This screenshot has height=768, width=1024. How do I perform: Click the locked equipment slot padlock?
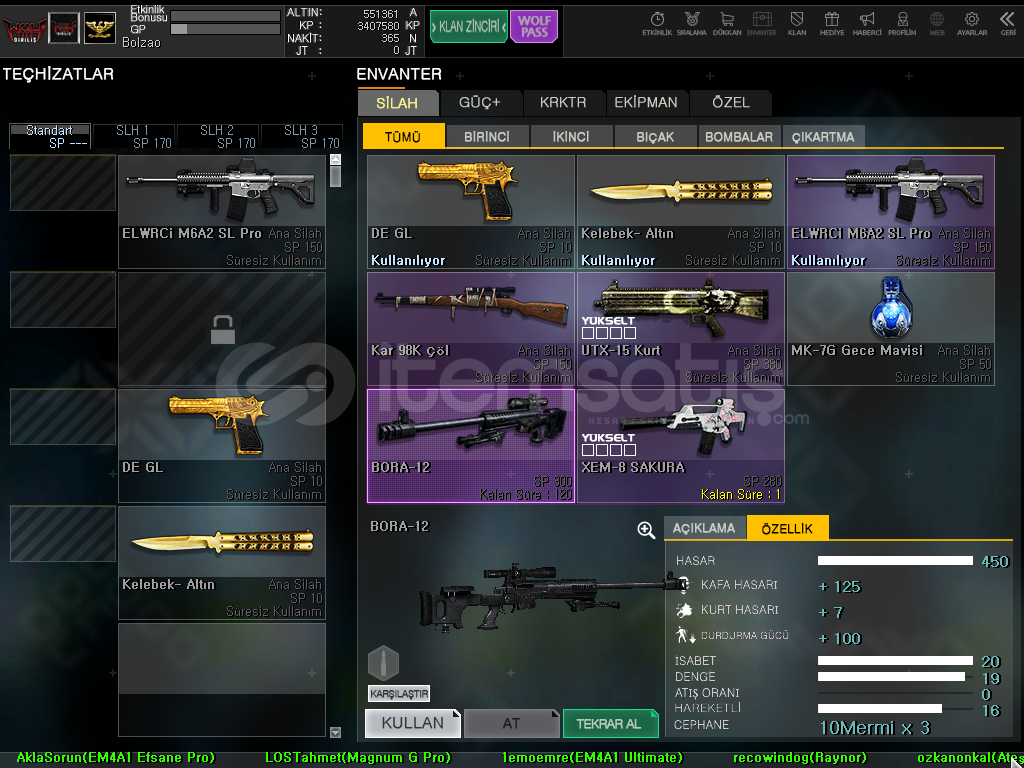[222, 330]
